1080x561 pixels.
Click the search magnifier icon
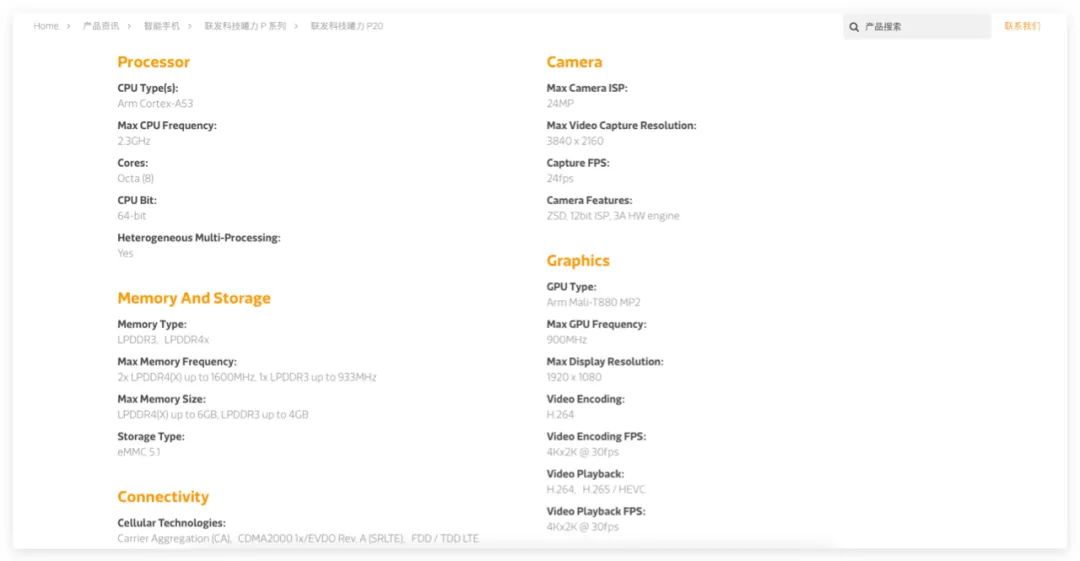(x=854, y=27)
